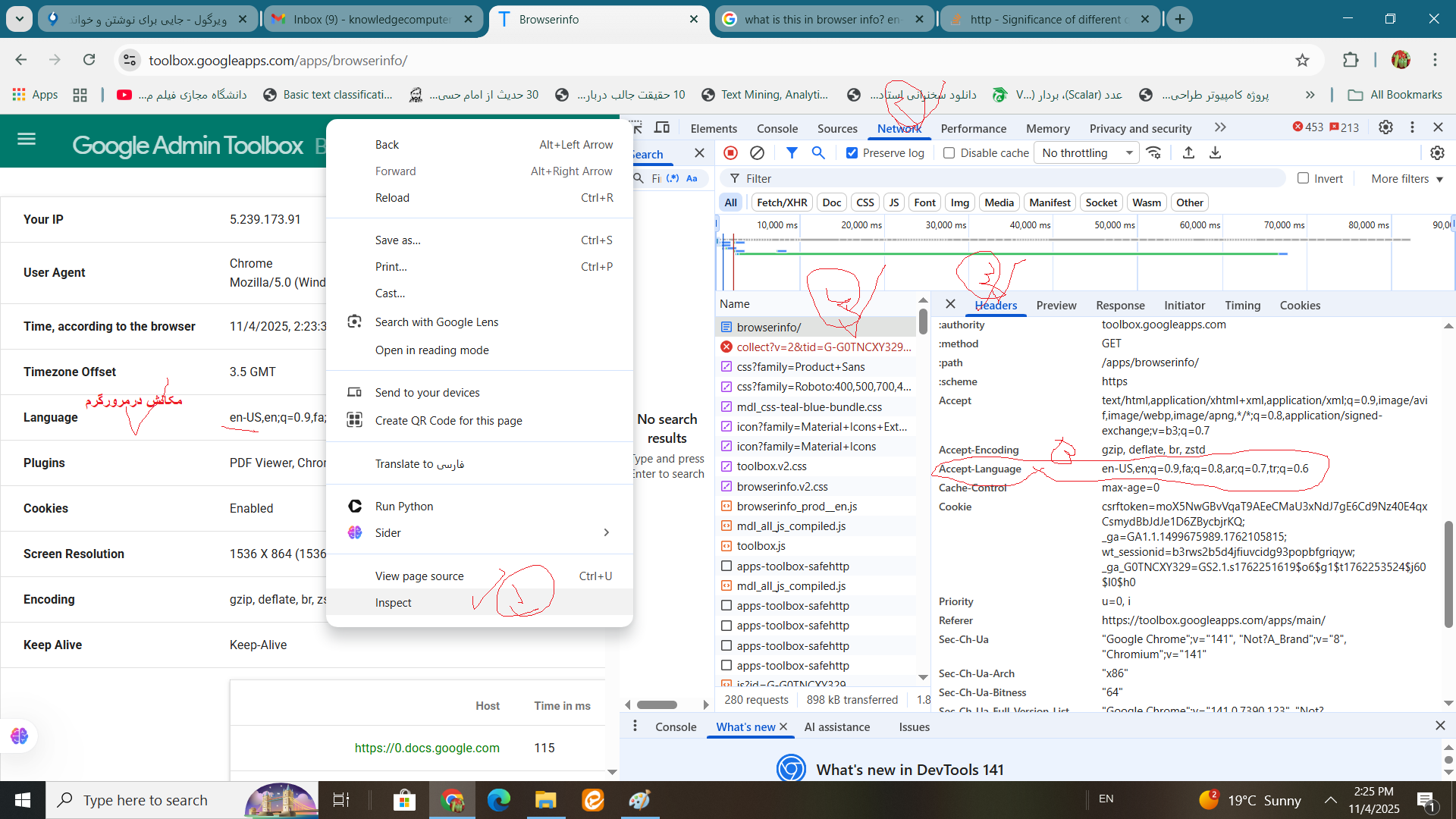Open the network conditions wifi icon

1153,153
